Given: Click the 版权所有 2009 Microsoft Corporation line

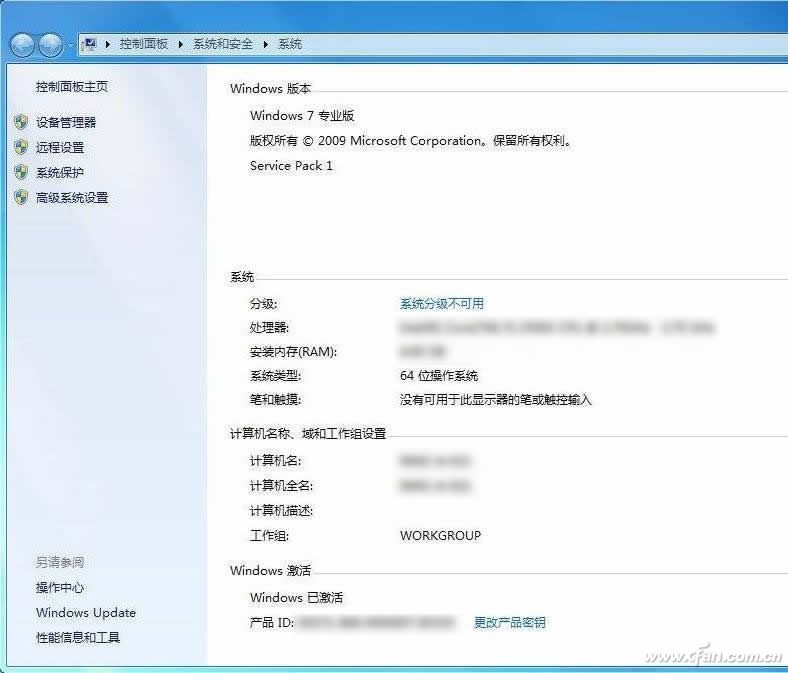Looking at the screenshot, I should point(411,141).
